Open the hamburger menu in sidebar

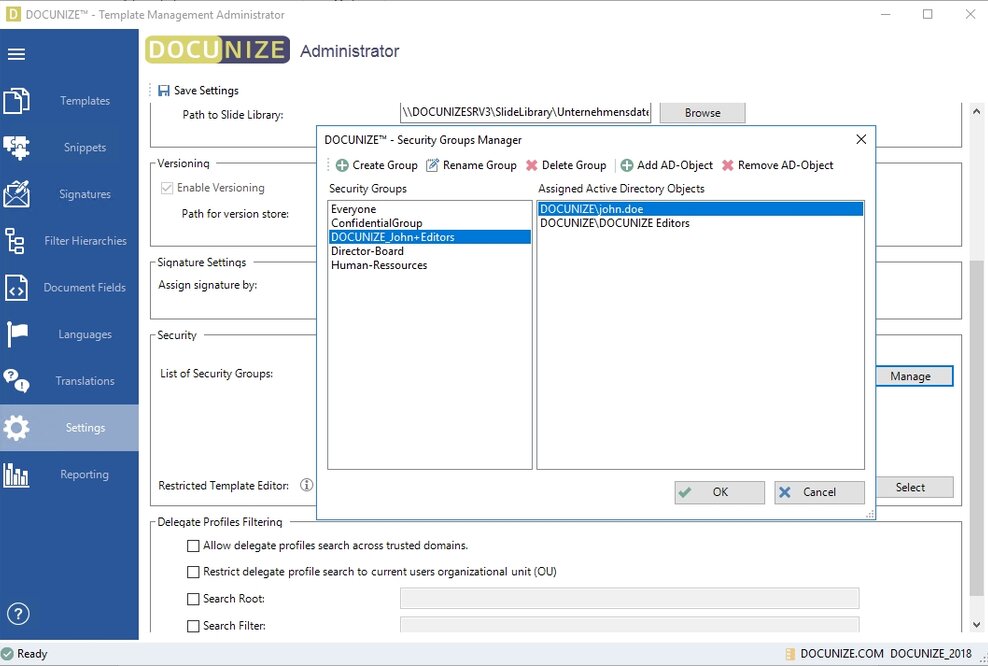[x=16, y=55]
